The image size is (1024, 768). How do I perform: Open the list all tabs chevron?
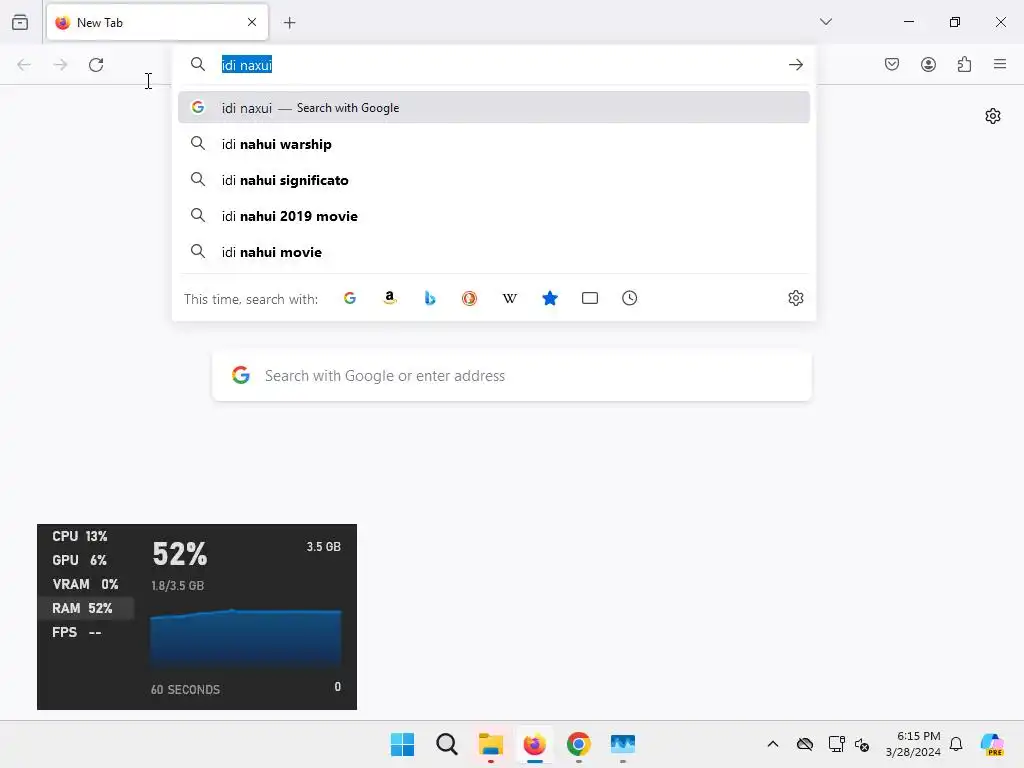pyautogui.click(x=825, y=22)
